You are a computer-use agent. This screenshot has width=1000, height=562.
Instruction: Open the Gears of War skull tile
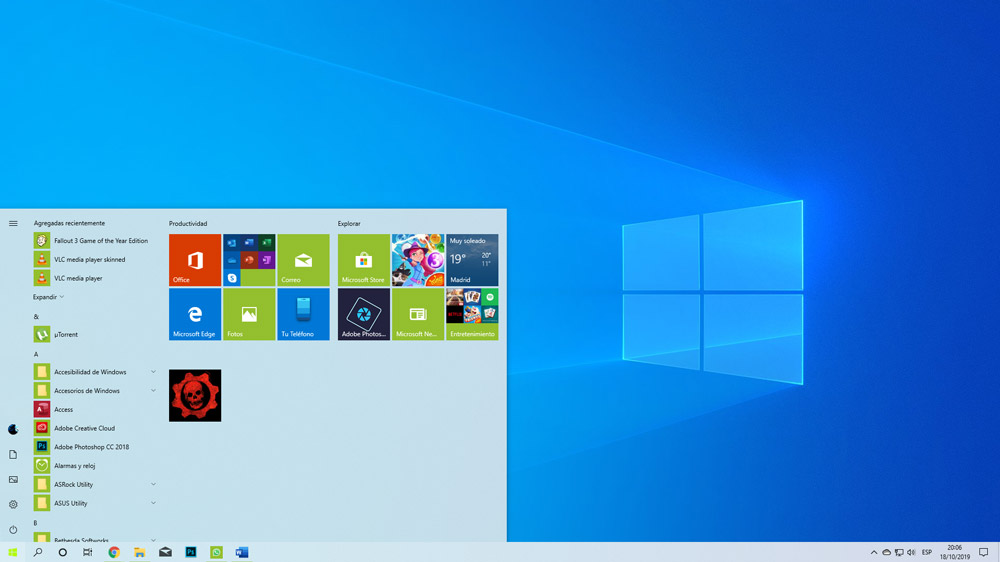click(x=195, y=395)
